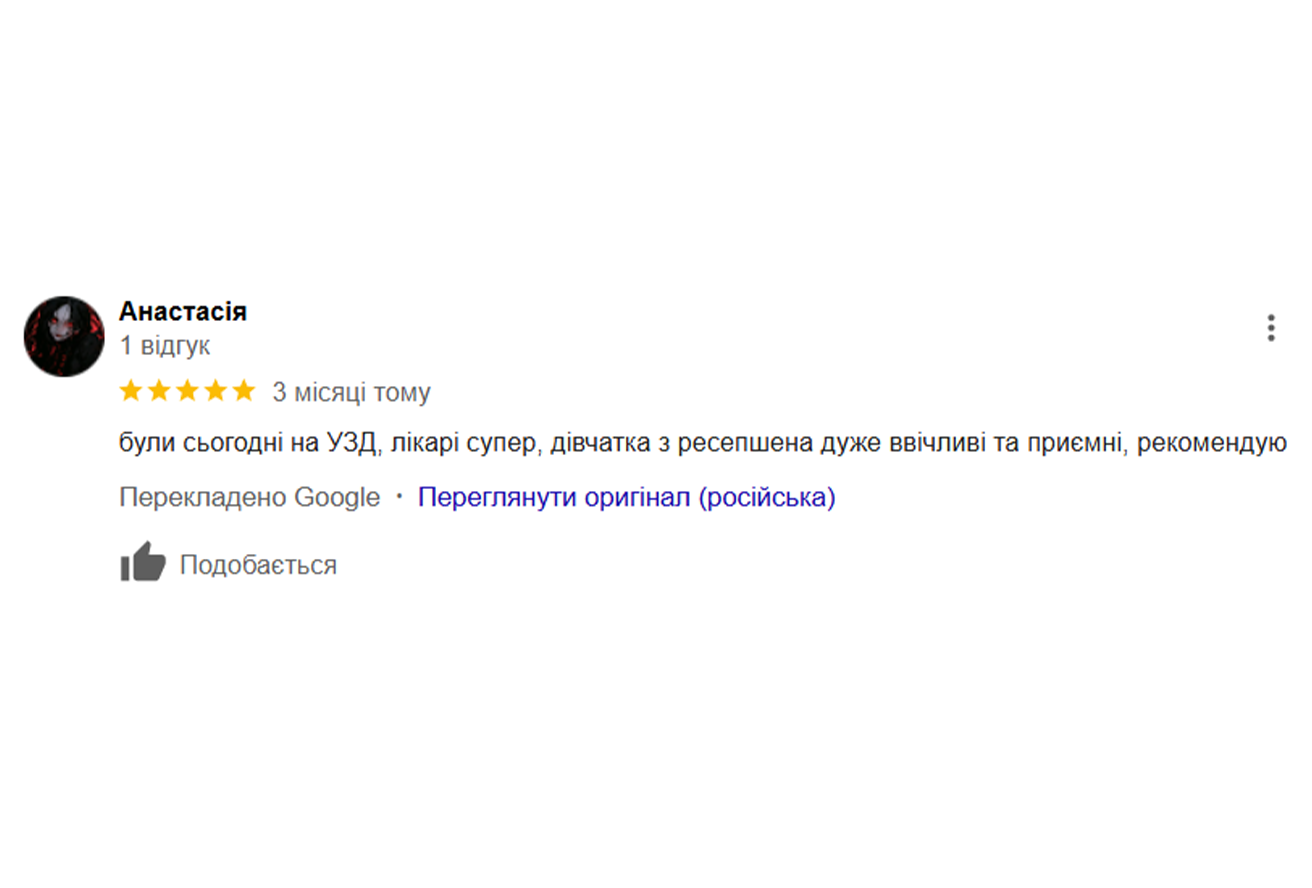Viewport: 1312px width, 888px height.
Task: Click the fifth rating star
Action: tap(243, 391)
